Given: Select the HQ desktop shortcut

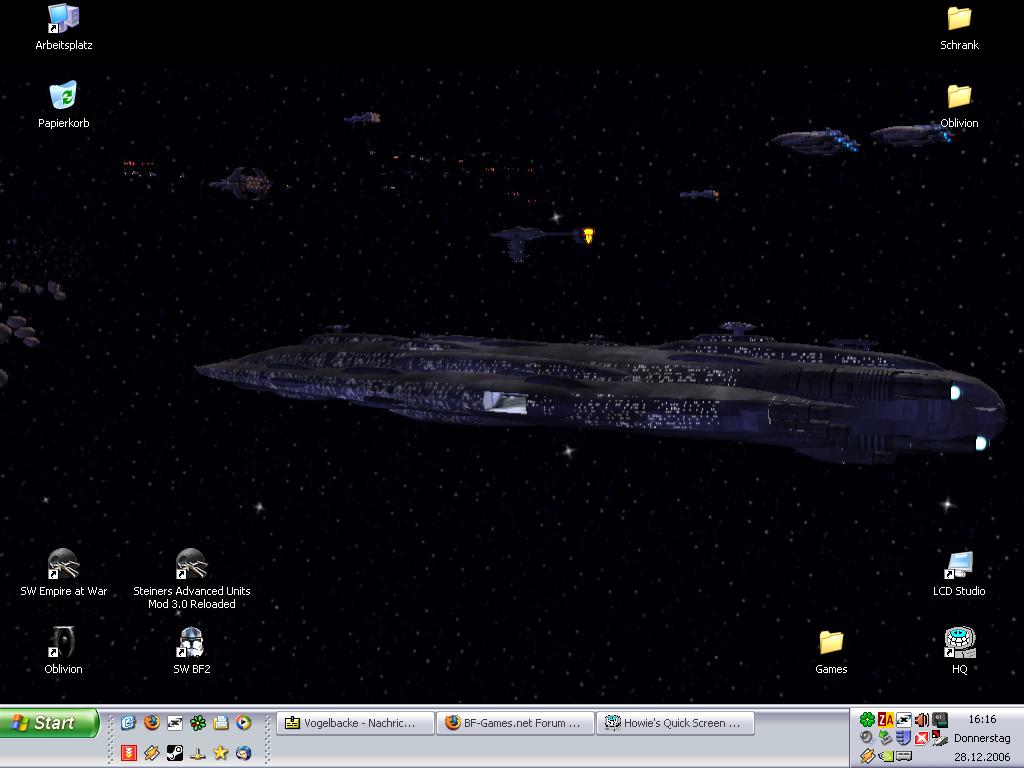Looking at the screenshot, I should 959,650.
